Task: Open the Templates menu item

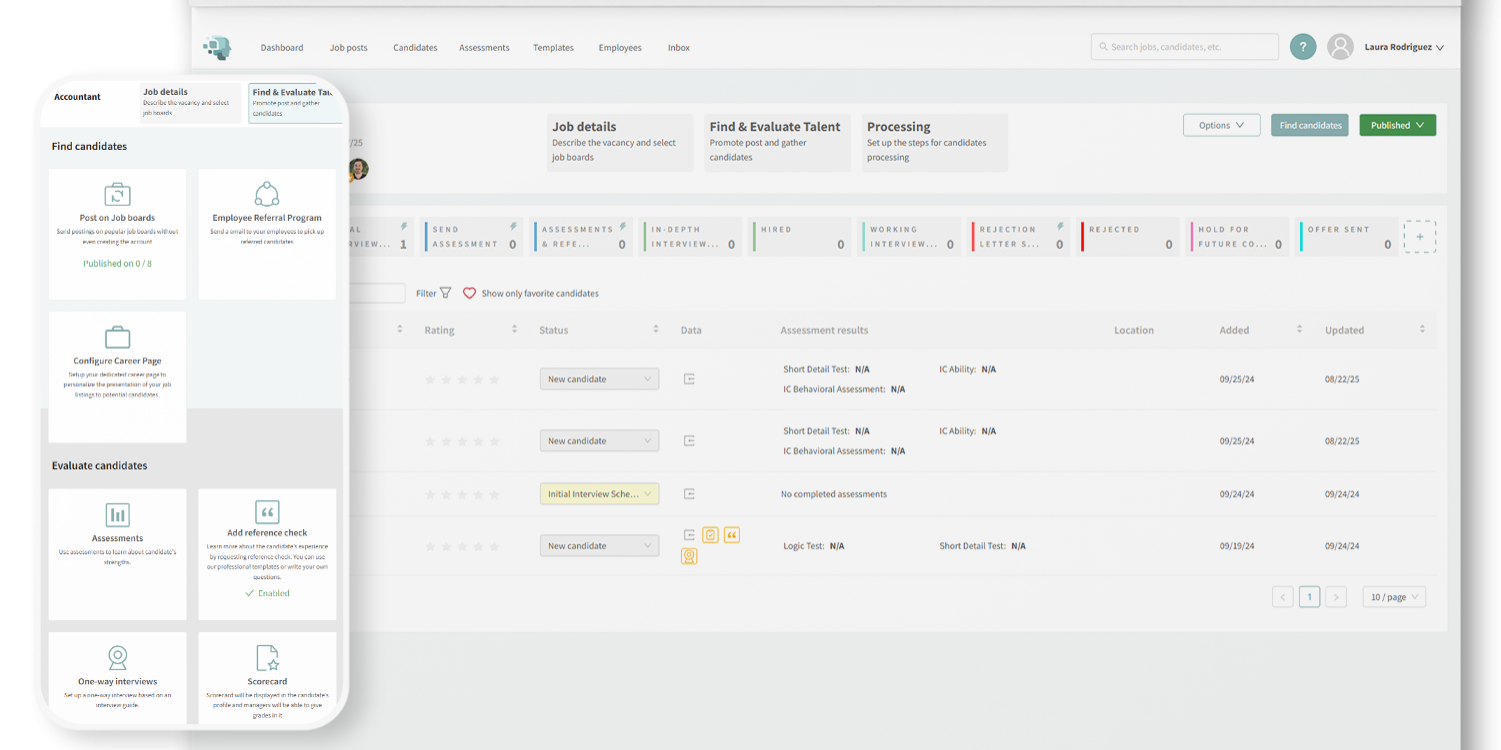Action: coord(553,48)
